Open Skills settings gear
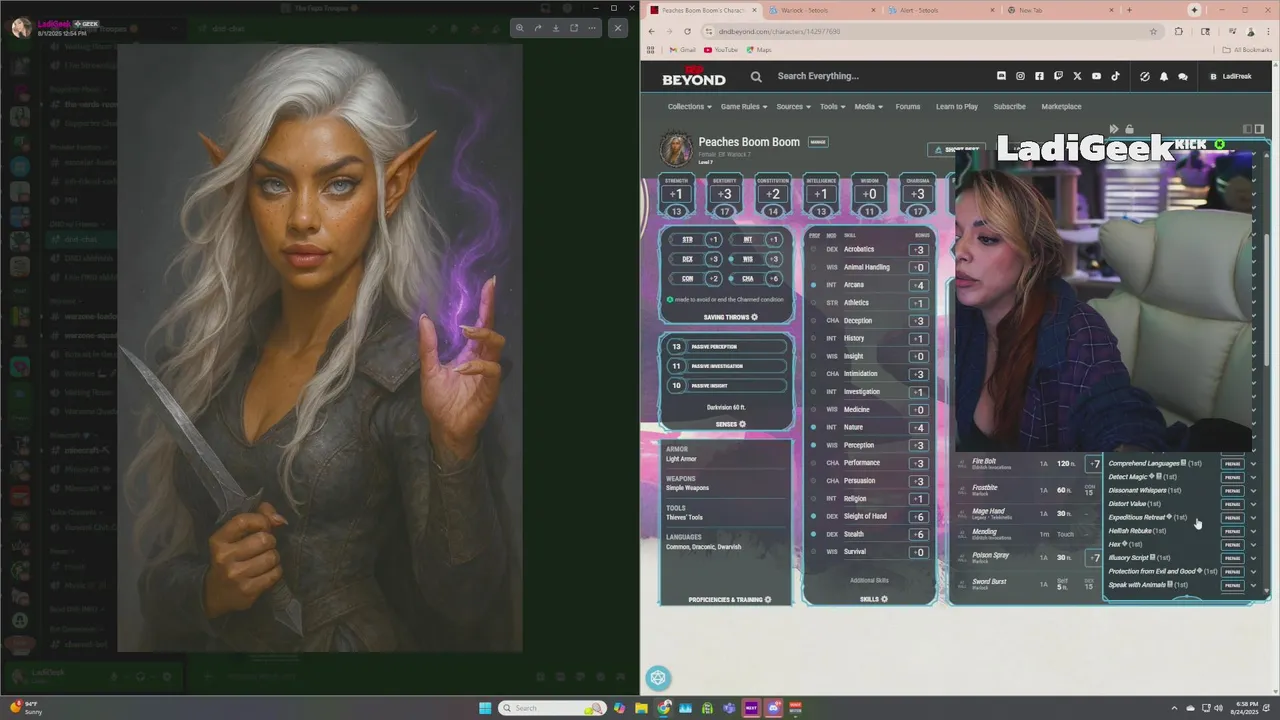 (884, 599)
